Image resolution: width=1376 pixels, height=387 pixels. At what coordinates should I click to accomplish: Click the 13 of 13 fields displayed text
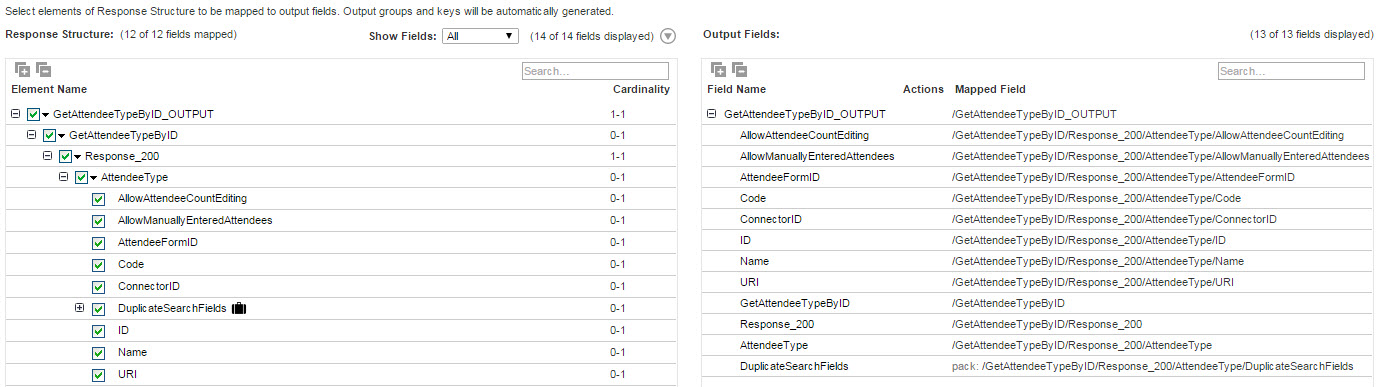click(1312, 34)
